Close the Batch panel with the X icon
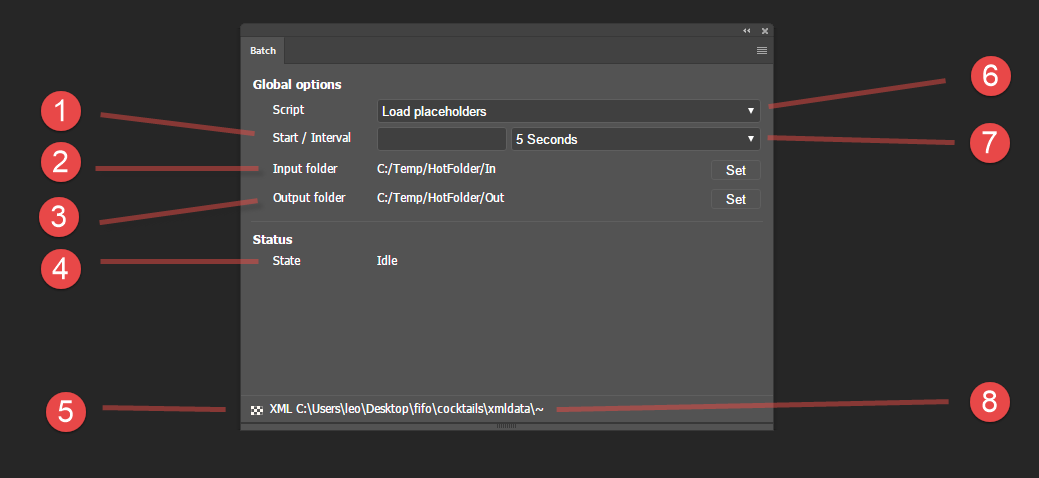Screen dimensions: 1039x478 pyautogui.click(x=764, y=30)
